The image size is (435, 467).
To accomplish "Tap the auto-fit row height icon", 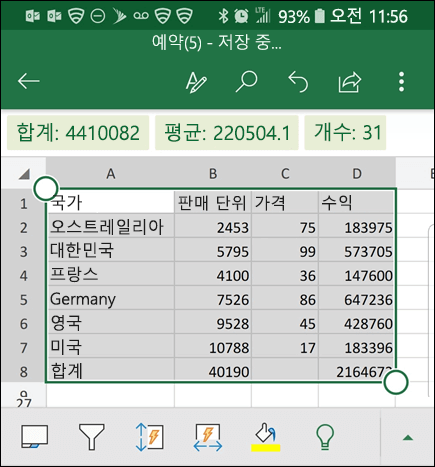I will tap(149, 437).
